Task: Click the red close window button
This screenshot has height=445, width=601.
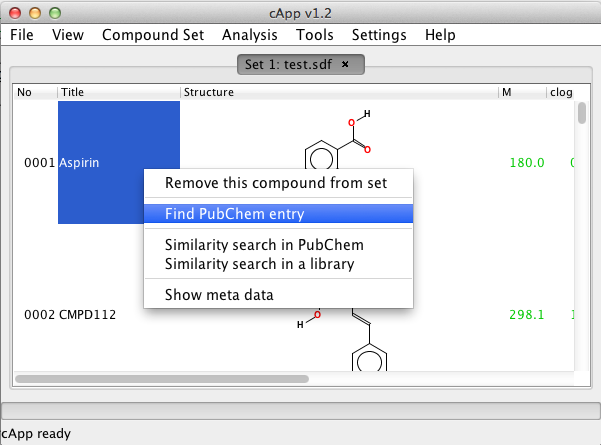Action: pos(15,13)
